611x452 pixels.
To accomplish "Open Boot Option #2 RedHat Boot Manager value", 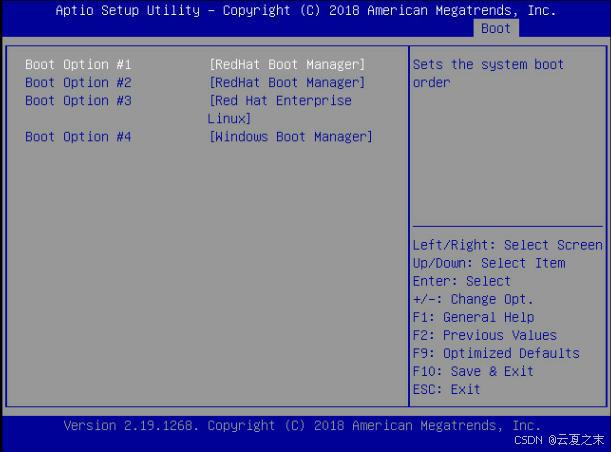I will (287, 83).
